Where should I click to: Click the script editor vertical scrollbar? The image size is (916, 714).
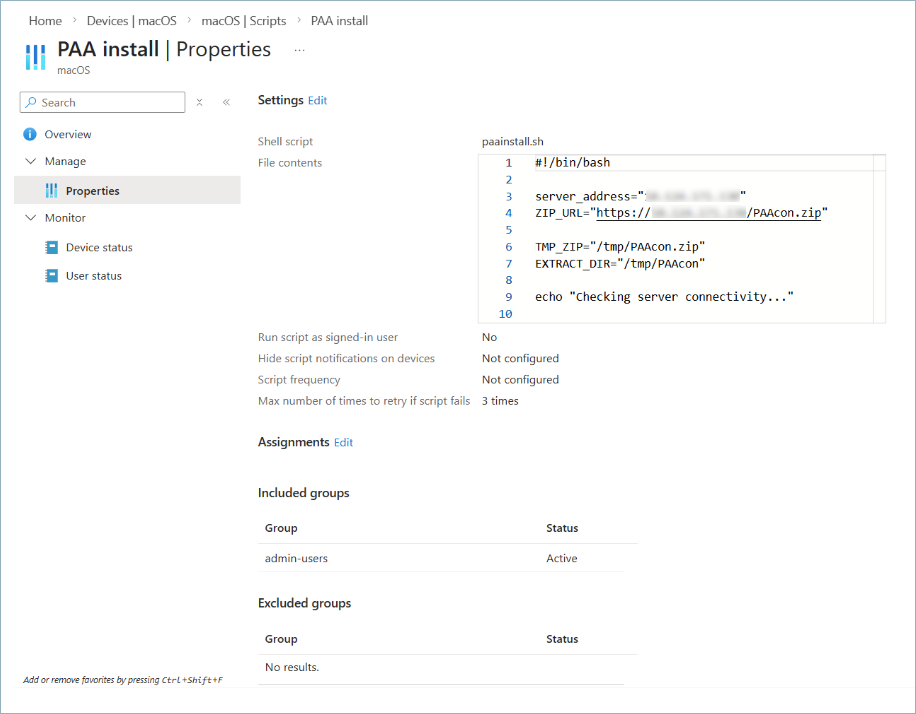click(x=879, y=238)
